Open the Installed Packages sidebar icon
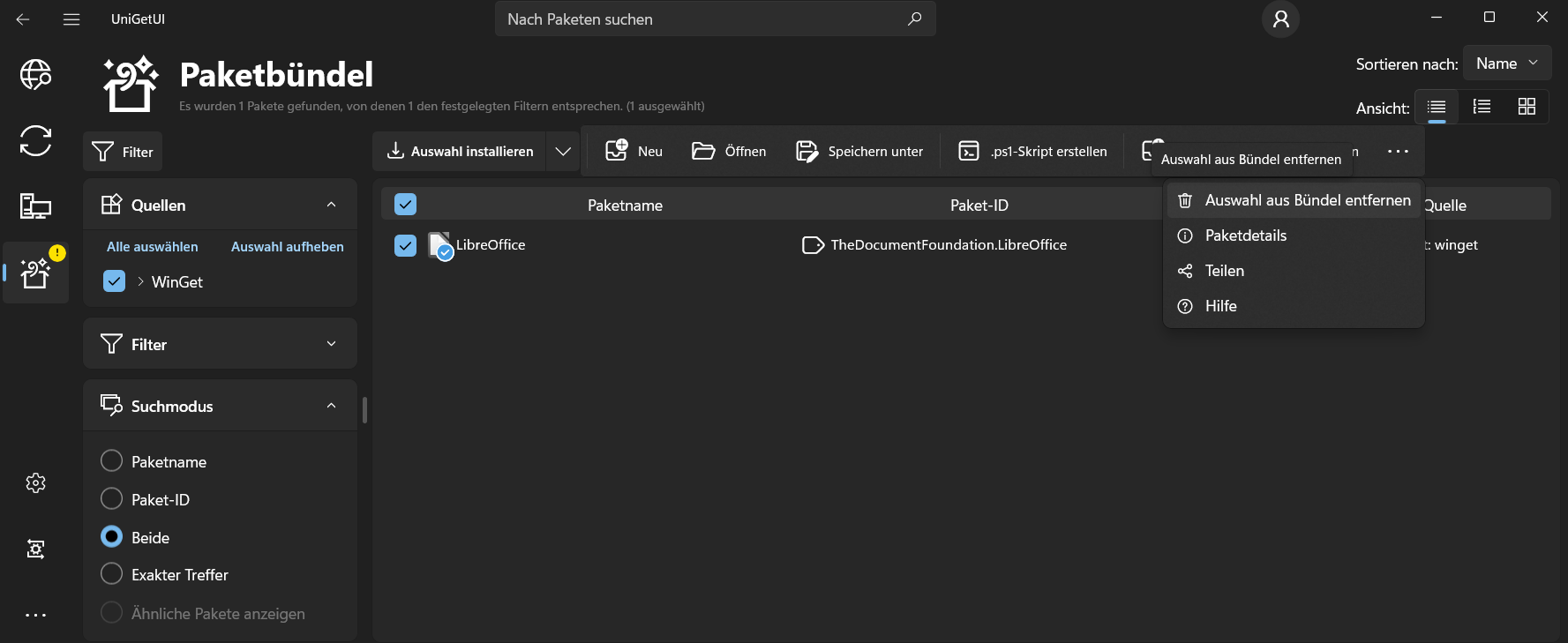 (35, 206)
